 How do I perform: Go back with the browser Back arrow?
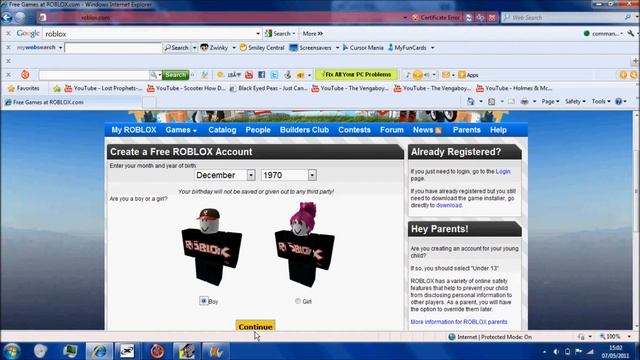click(x=7, y=18)
